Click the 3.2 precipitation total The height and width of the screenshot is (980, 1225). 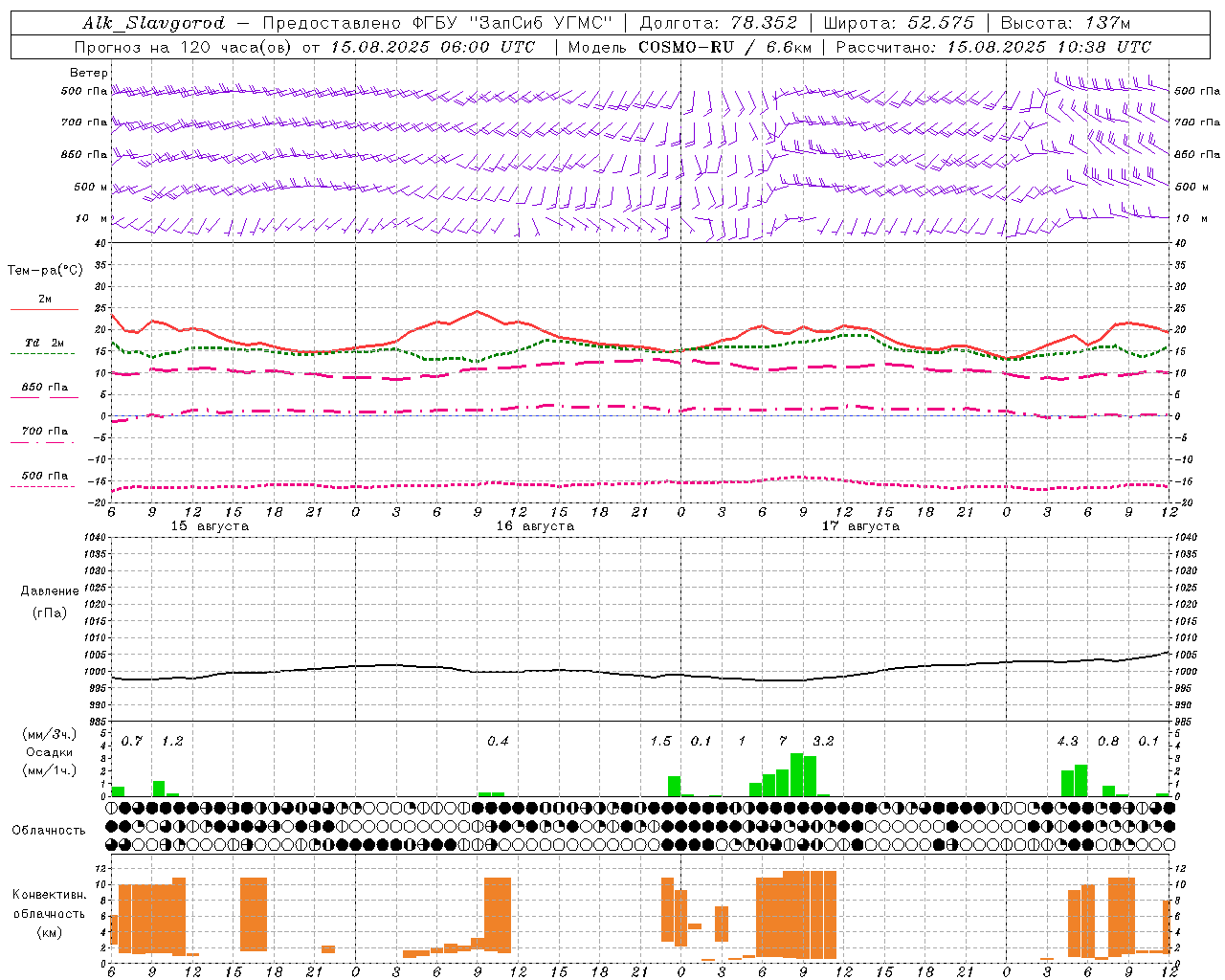point(823,742)
